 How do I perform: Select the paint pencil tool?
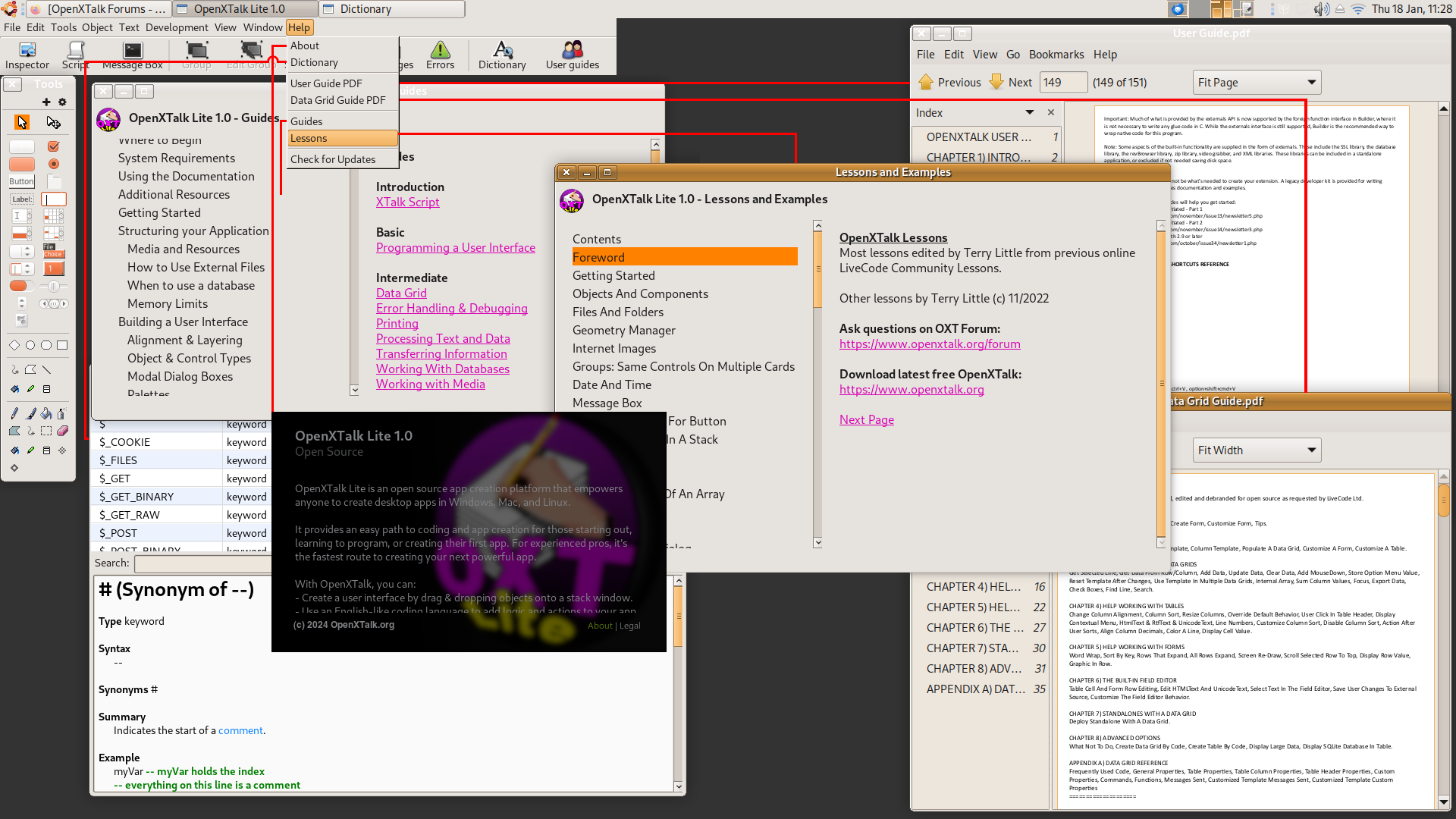[x=14, y=413]
